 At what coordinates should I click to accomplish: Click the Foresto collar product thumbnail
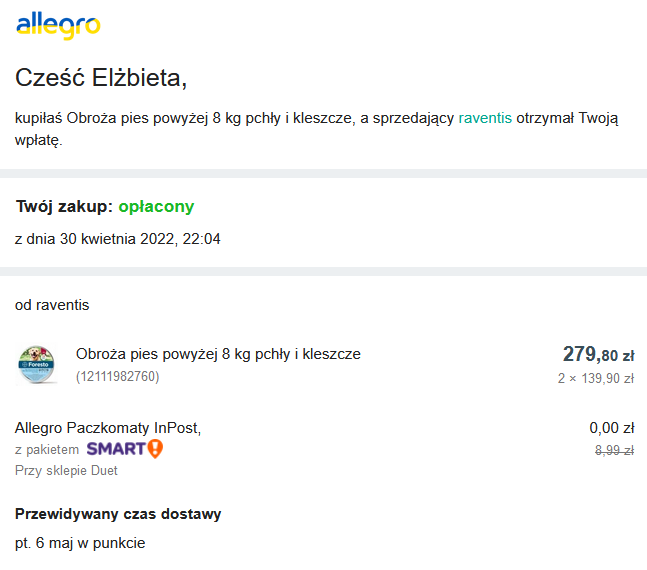point(36,364)
